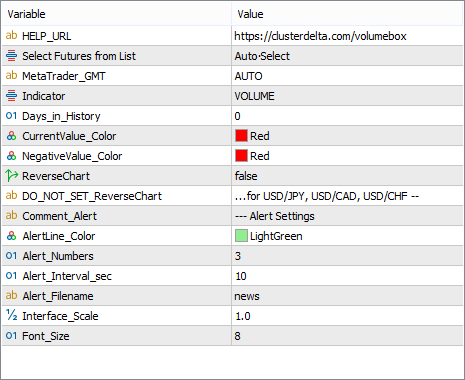Open the NegativeValue_Color Red color dropdown

coord(347,156)
